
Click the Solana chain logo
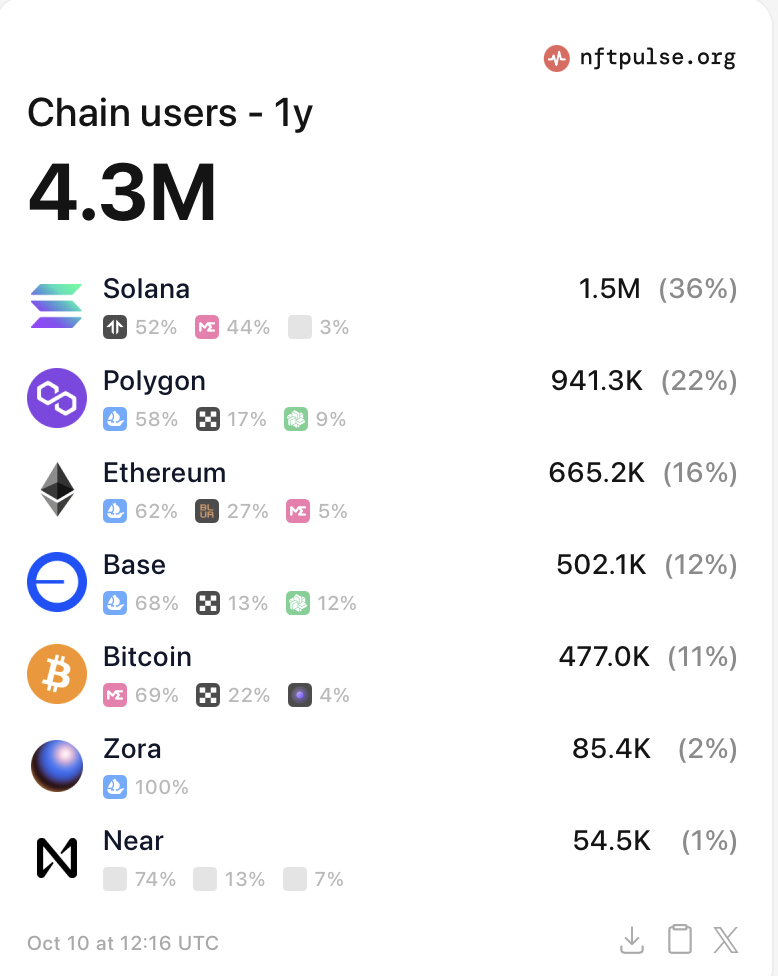pos(57,306)
